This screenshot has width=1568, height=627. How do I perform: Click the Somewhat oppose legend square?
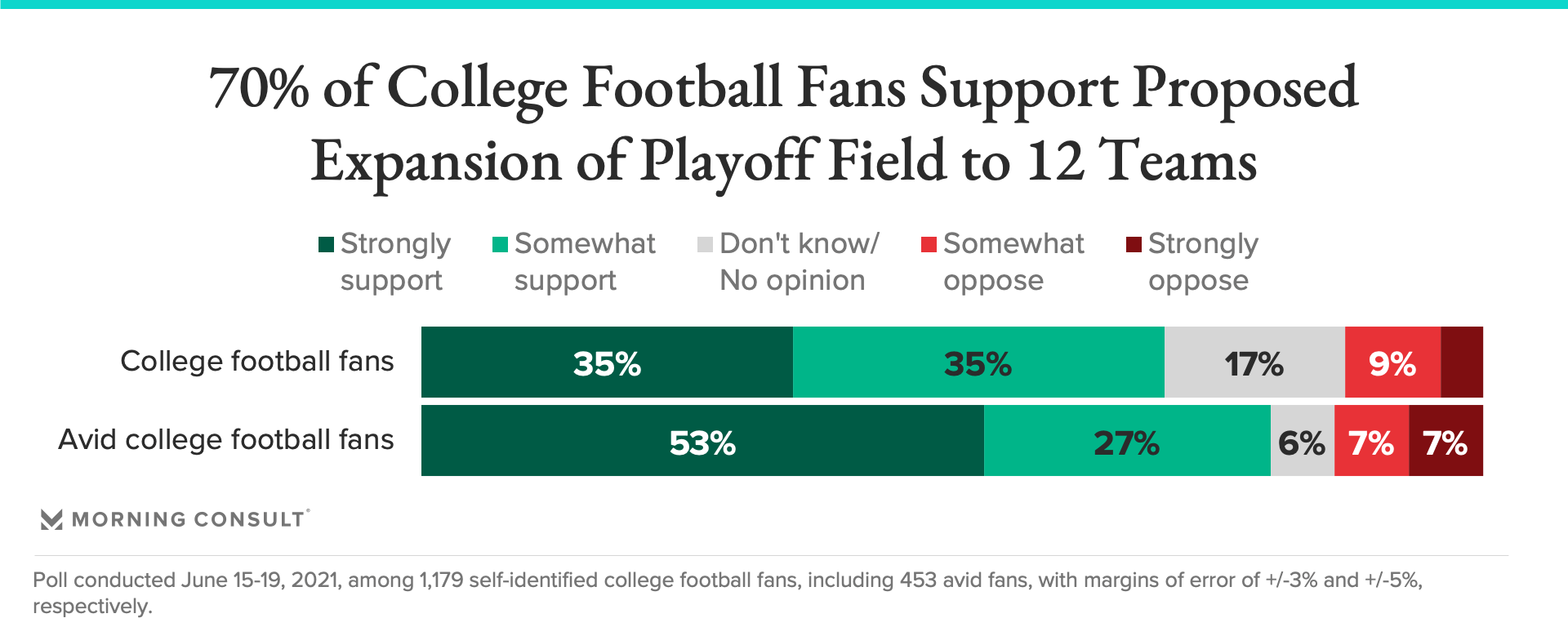pyautogui.click(x=929, y=245)
